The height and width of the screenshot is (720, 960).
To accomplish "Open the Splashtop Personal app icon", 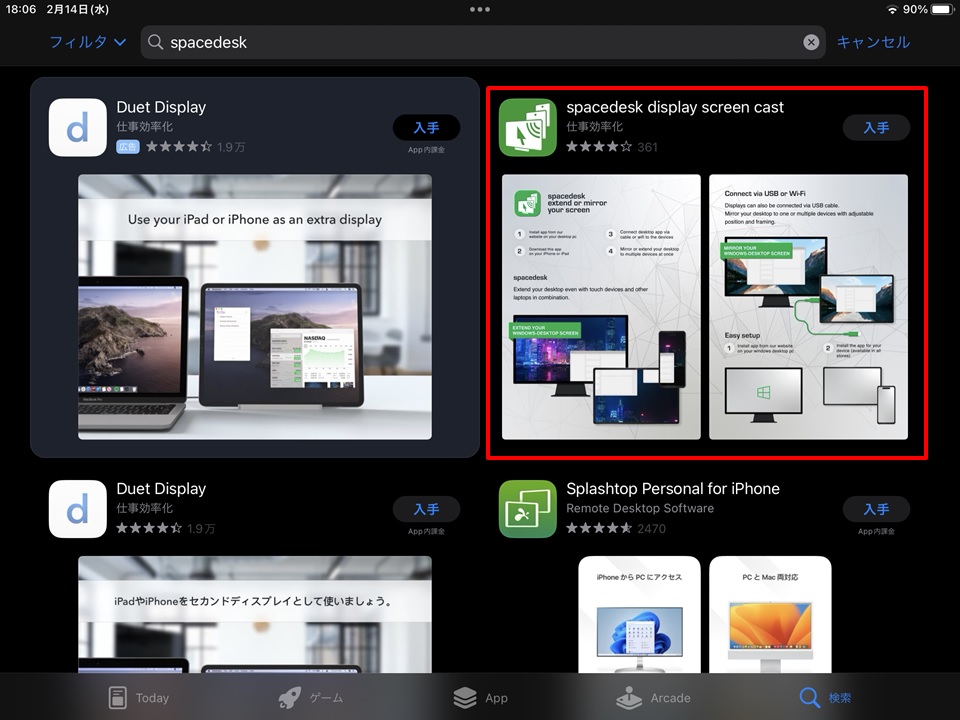I will click(528, 509).
